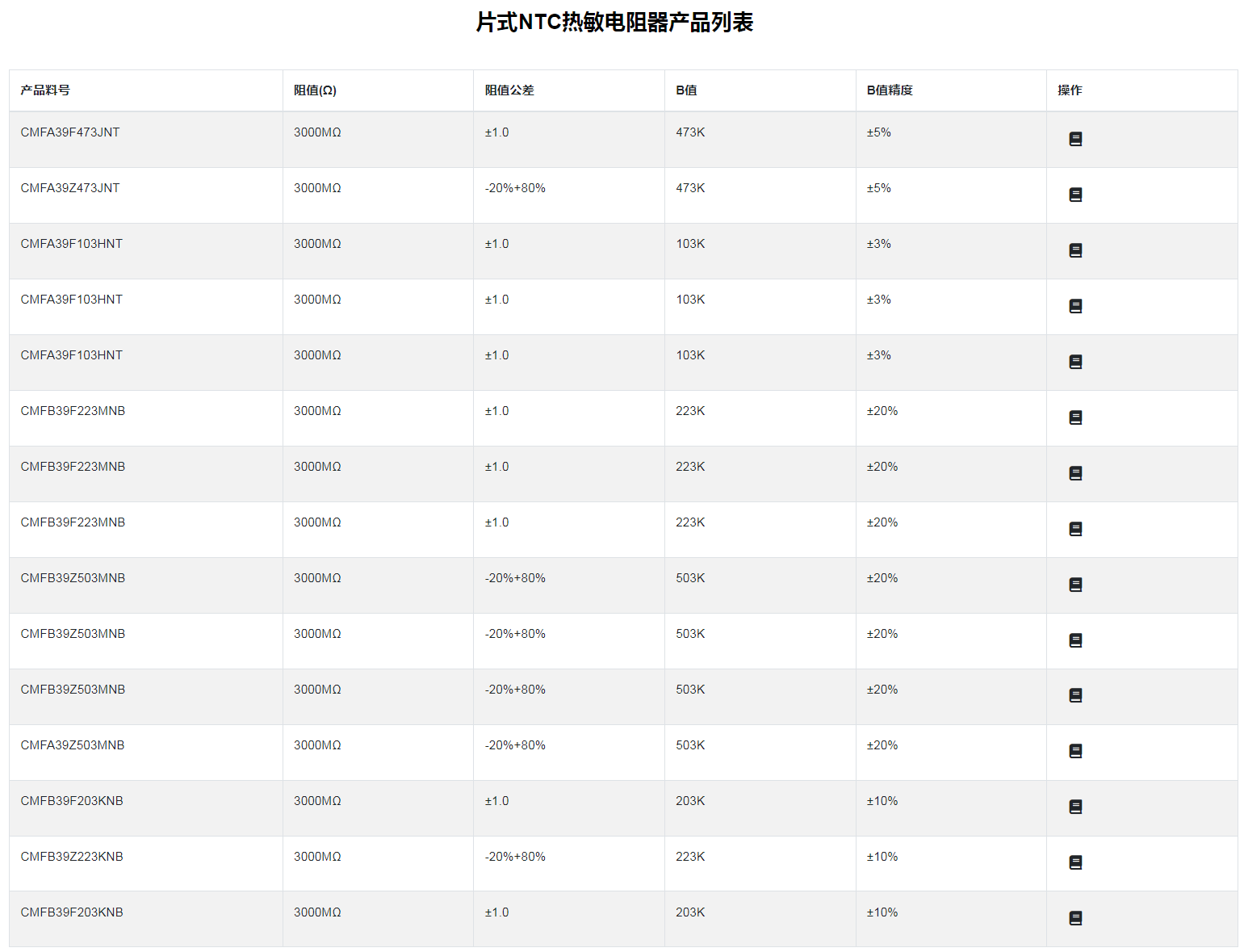
Task: Click the 产品料号 column header
Action: pos(45,90)
